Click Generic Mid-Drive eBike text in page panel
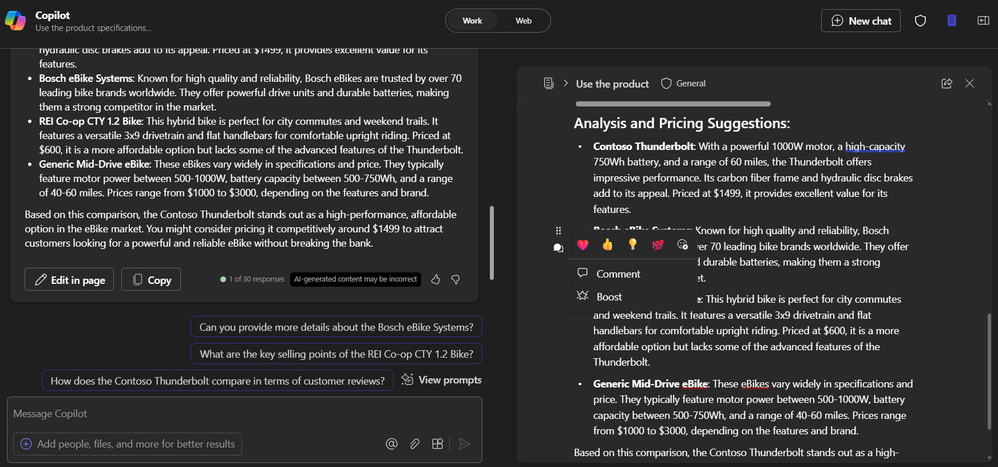The width and height of the screenshot is (998, 467). [650, 384]
